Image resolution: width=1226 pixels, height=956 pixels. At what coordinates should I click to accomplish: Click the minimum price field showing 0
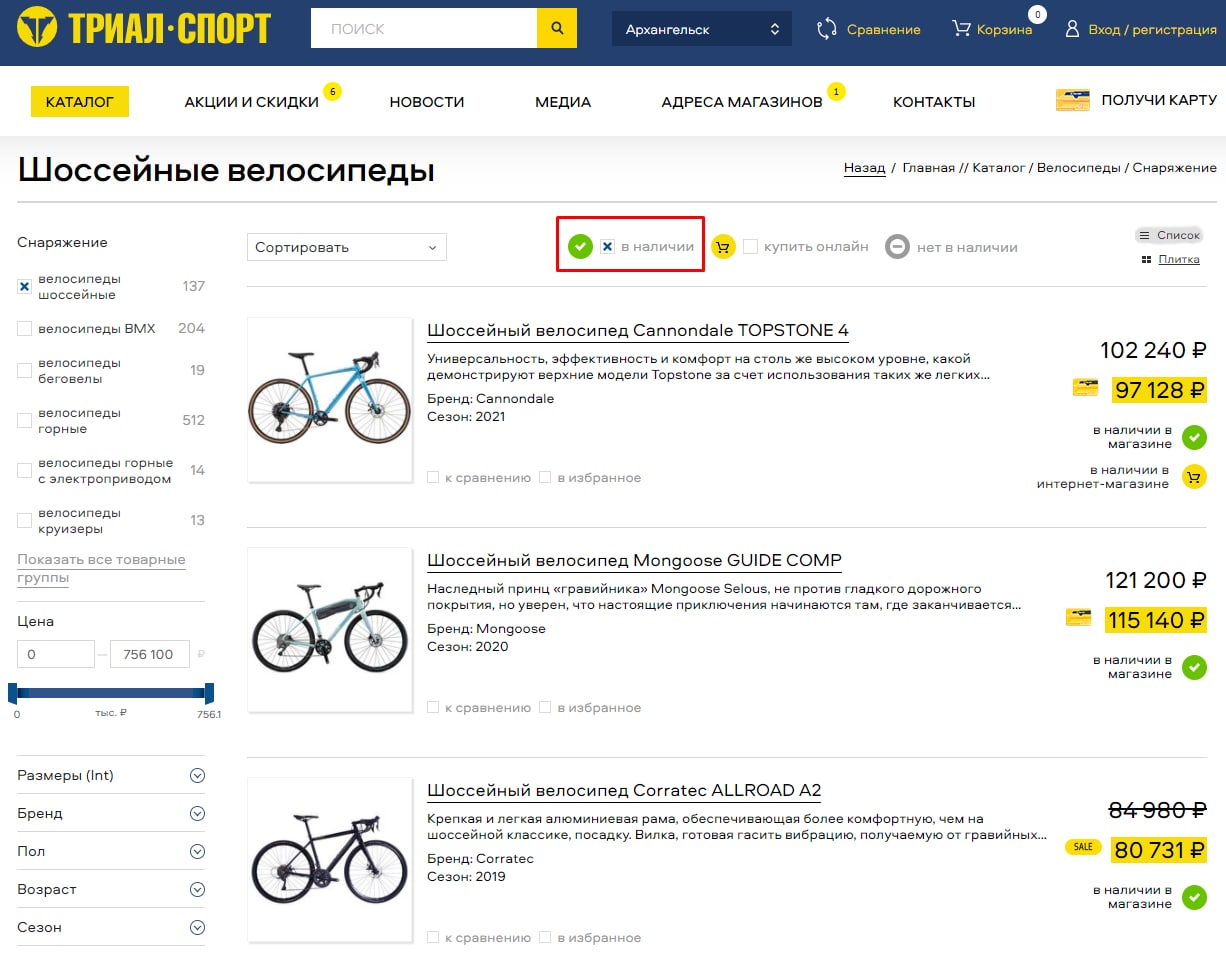(x=56, y=654)
